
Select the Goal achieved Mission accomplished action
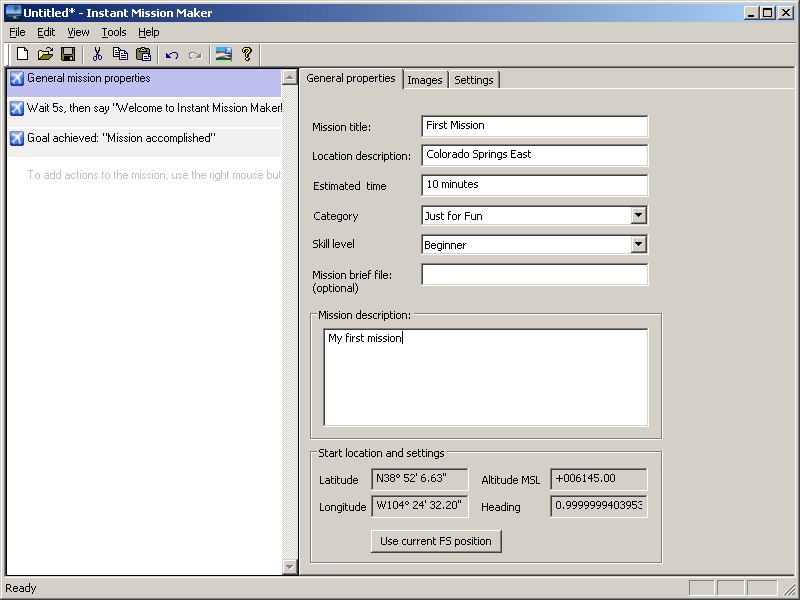[x=144, y=142]
